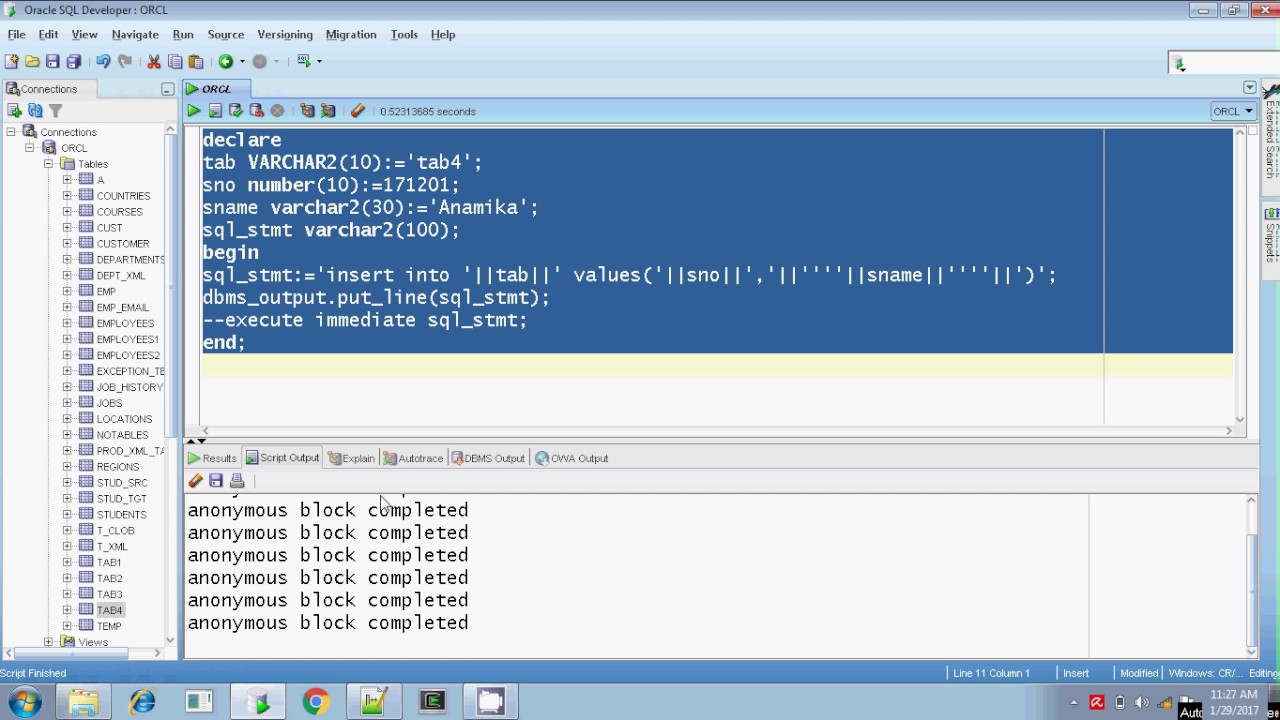Expand the STUDENTS table node
This screenshot has height=720, width=1280.
click(67, 514)
